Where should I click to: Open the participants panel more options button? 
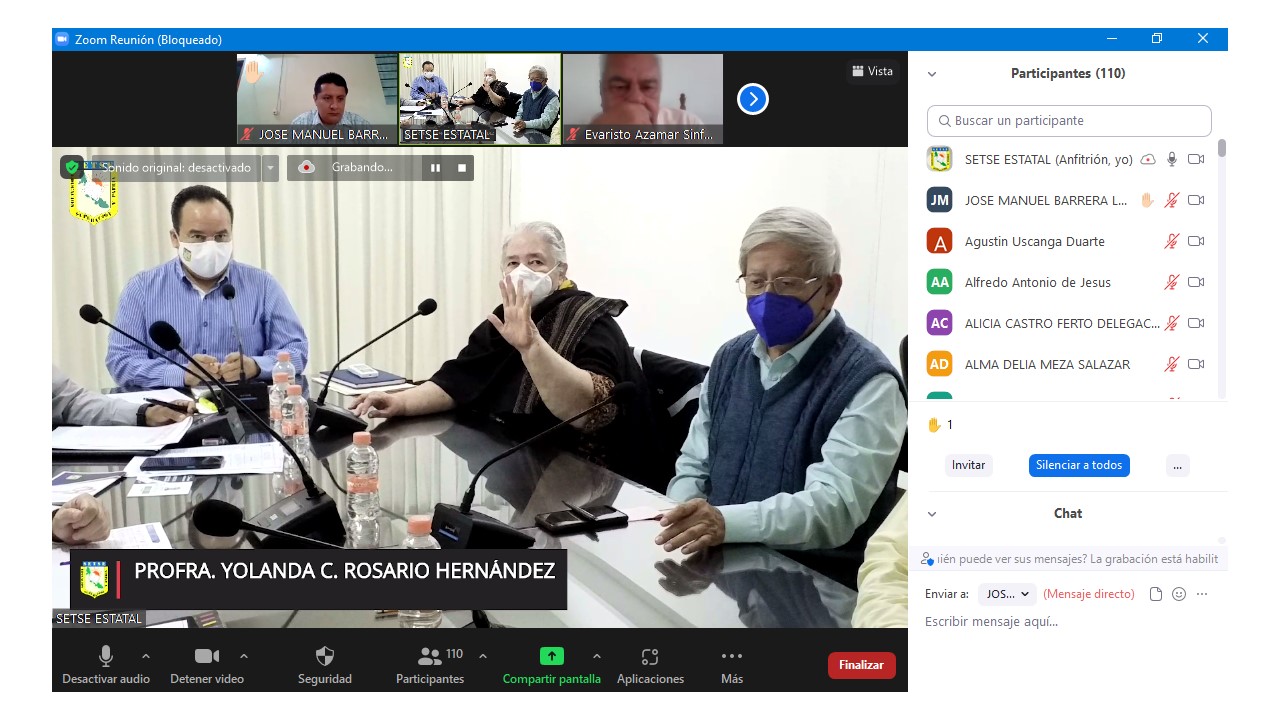[1177, 465]
